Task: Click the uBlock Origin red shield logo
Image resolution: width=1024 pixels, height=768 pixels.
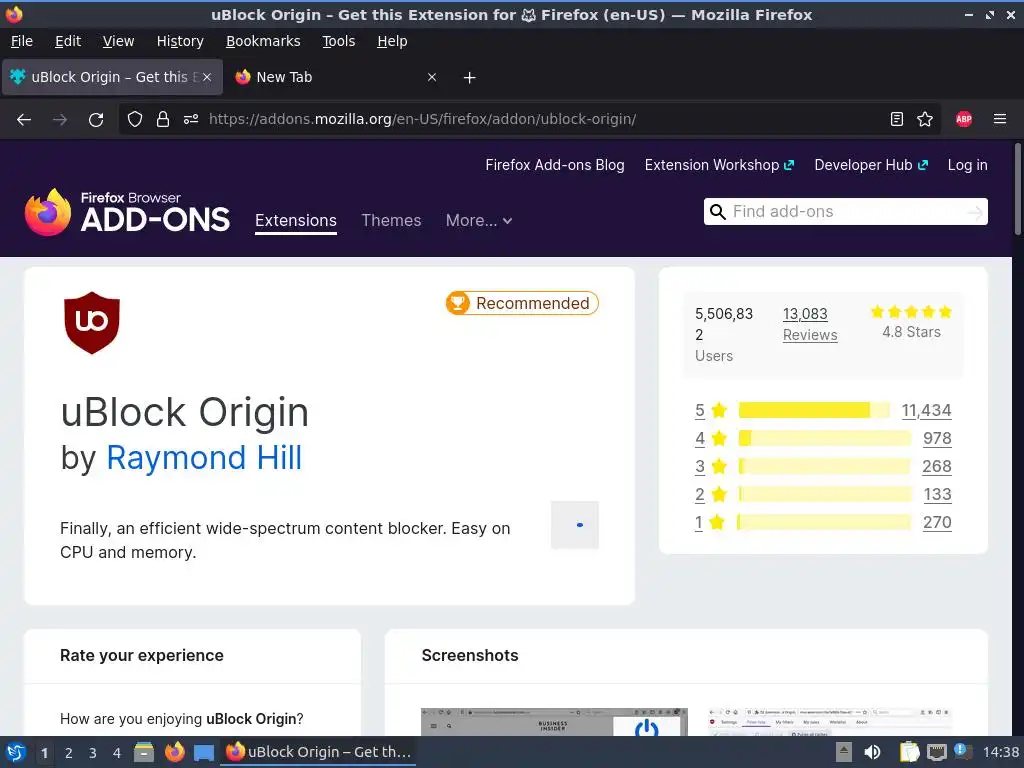Action: click(x=92, y=323)
